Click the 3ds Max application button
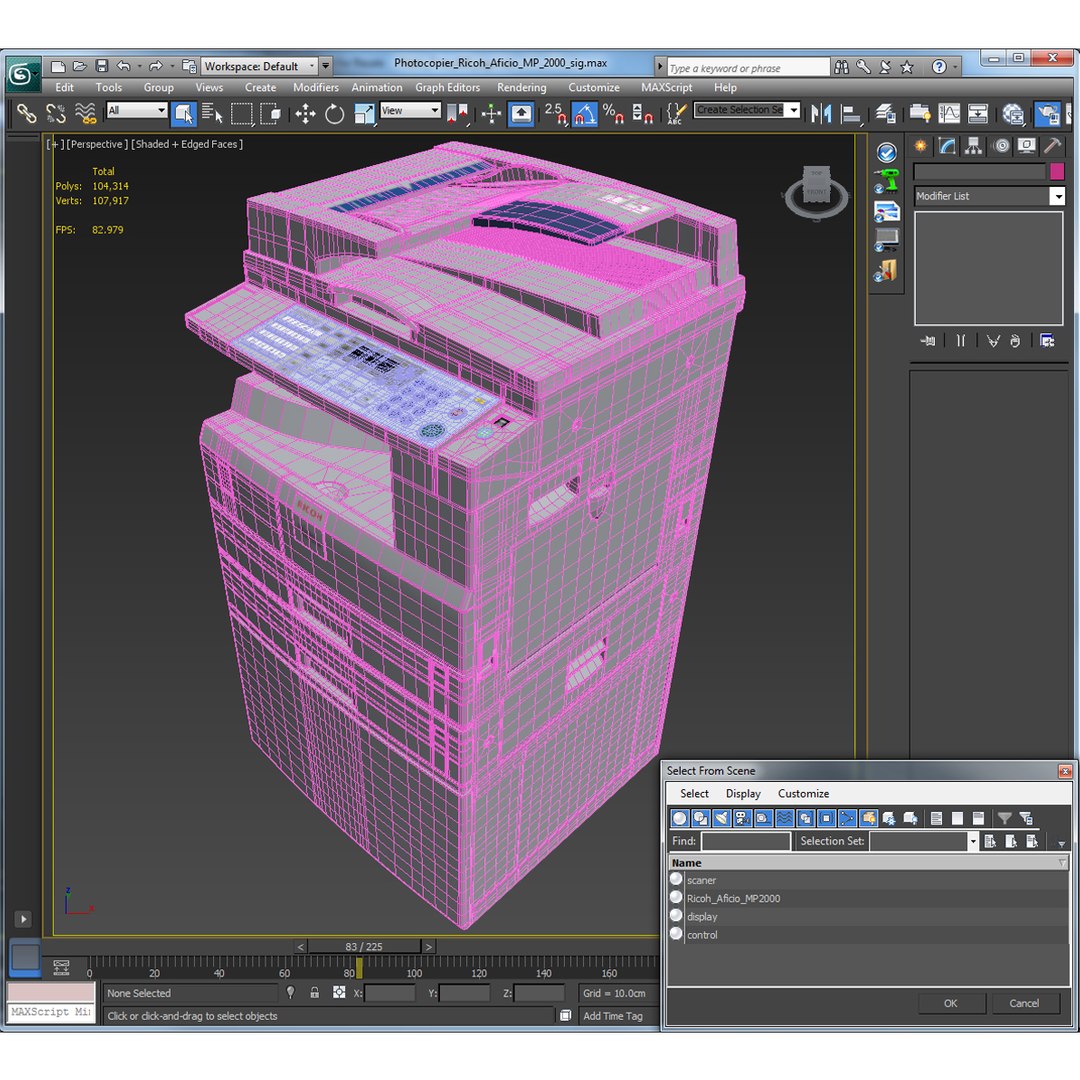The width and height of the screenshot is (1080, 1080). click(21, 73)
